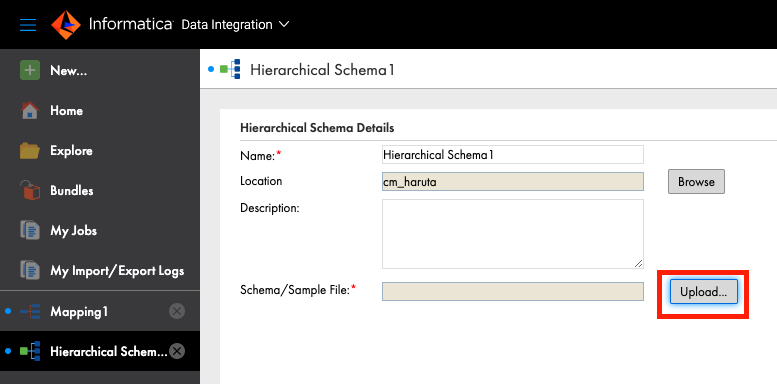Screen dimensions: 777x384
Task: Click the Schema/Sample File field
Action: [x=513, y=291]
